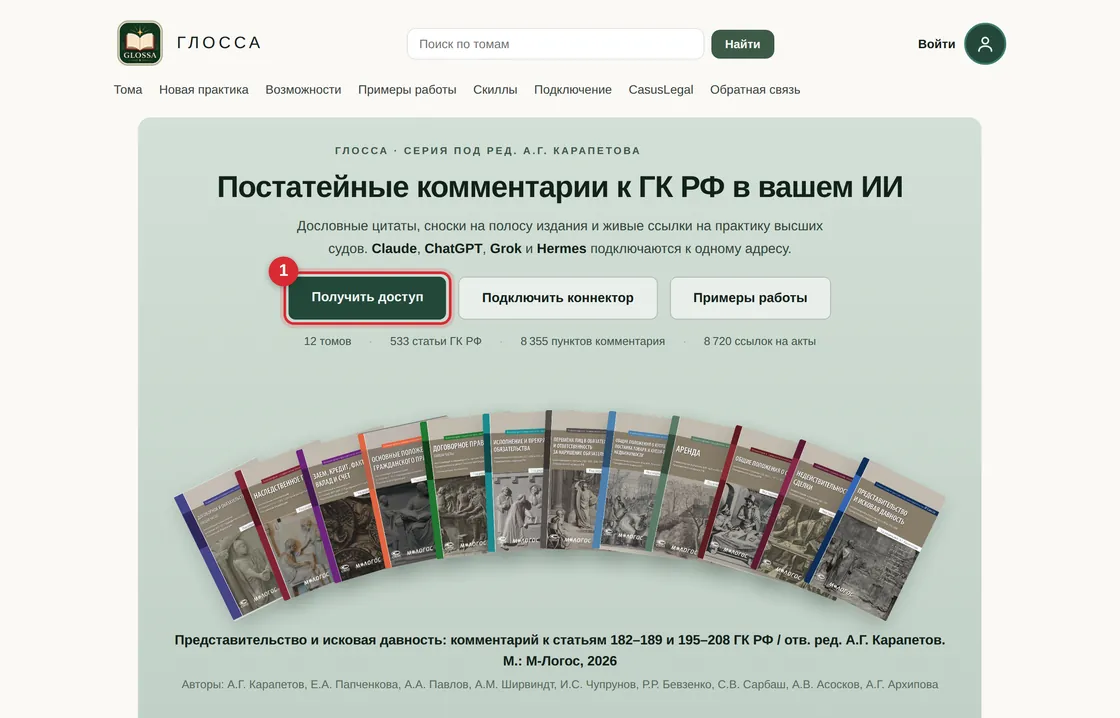
Task: Open the Перемена лиц в обязательстве cover
Action: pyautogui.click(x=575, y=480)
